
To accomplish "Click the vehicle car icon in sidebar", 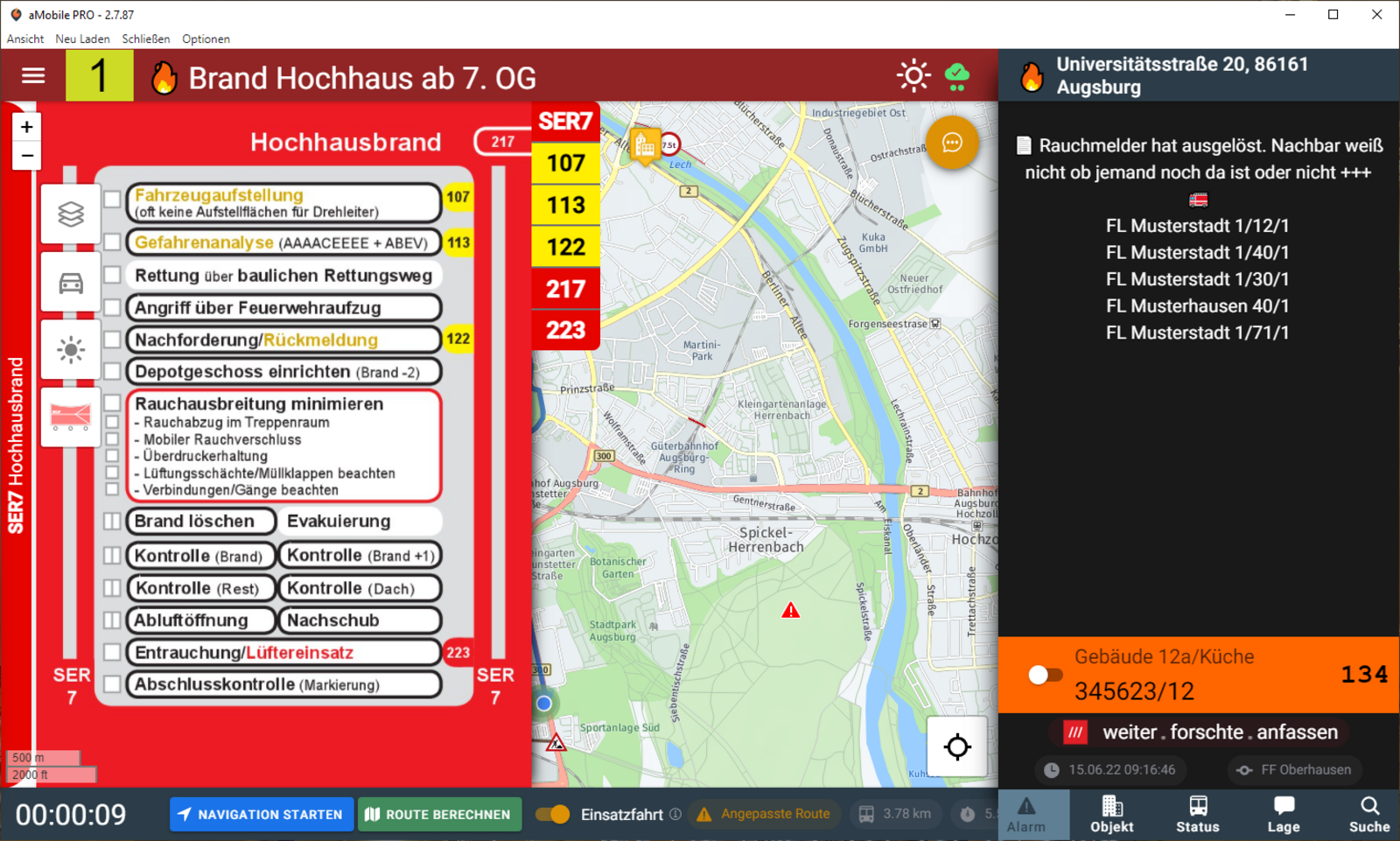I will point(71,283).
